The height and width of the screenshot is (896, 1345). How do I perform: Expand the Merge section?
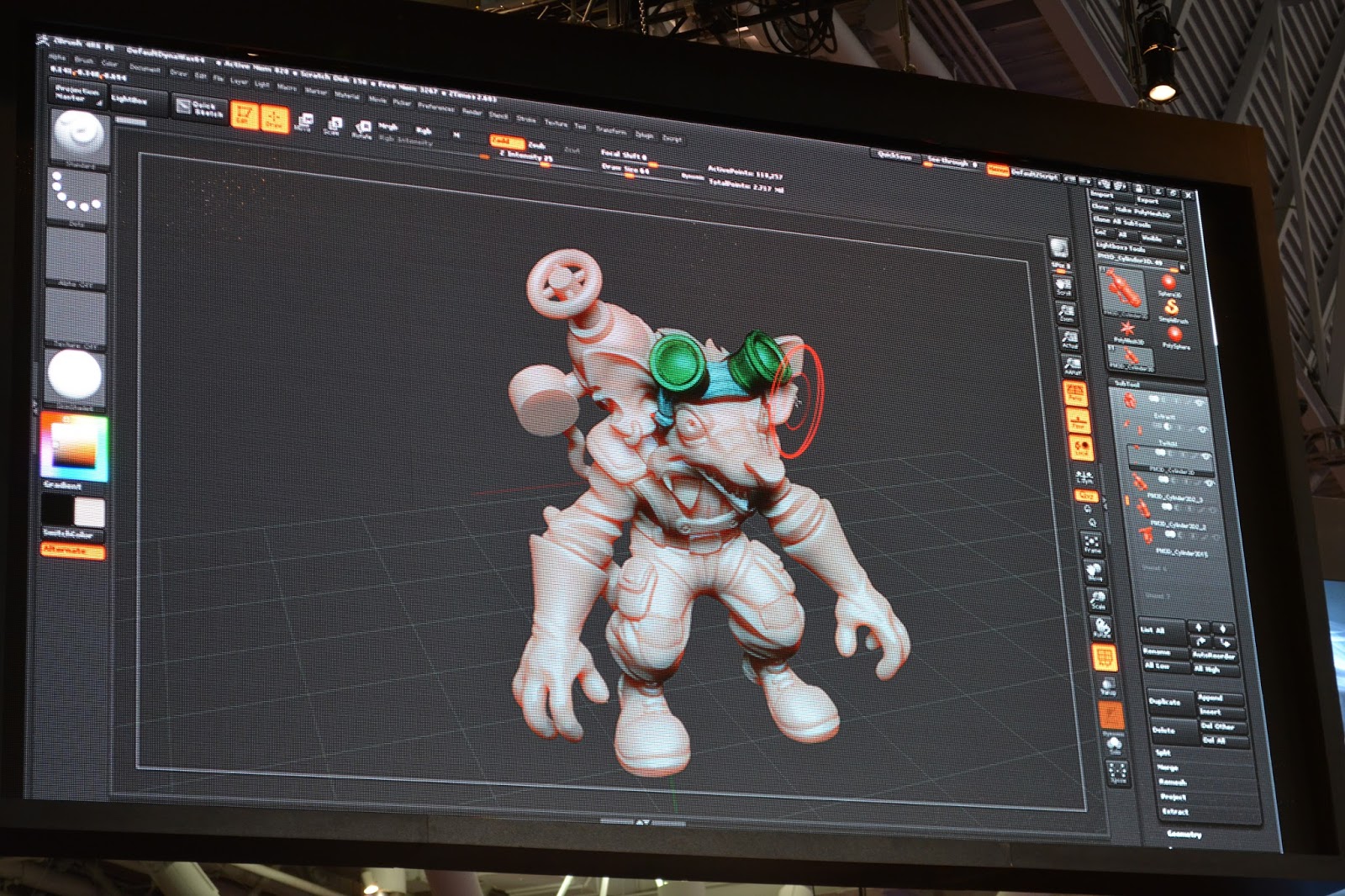[x=1167, y=767]
